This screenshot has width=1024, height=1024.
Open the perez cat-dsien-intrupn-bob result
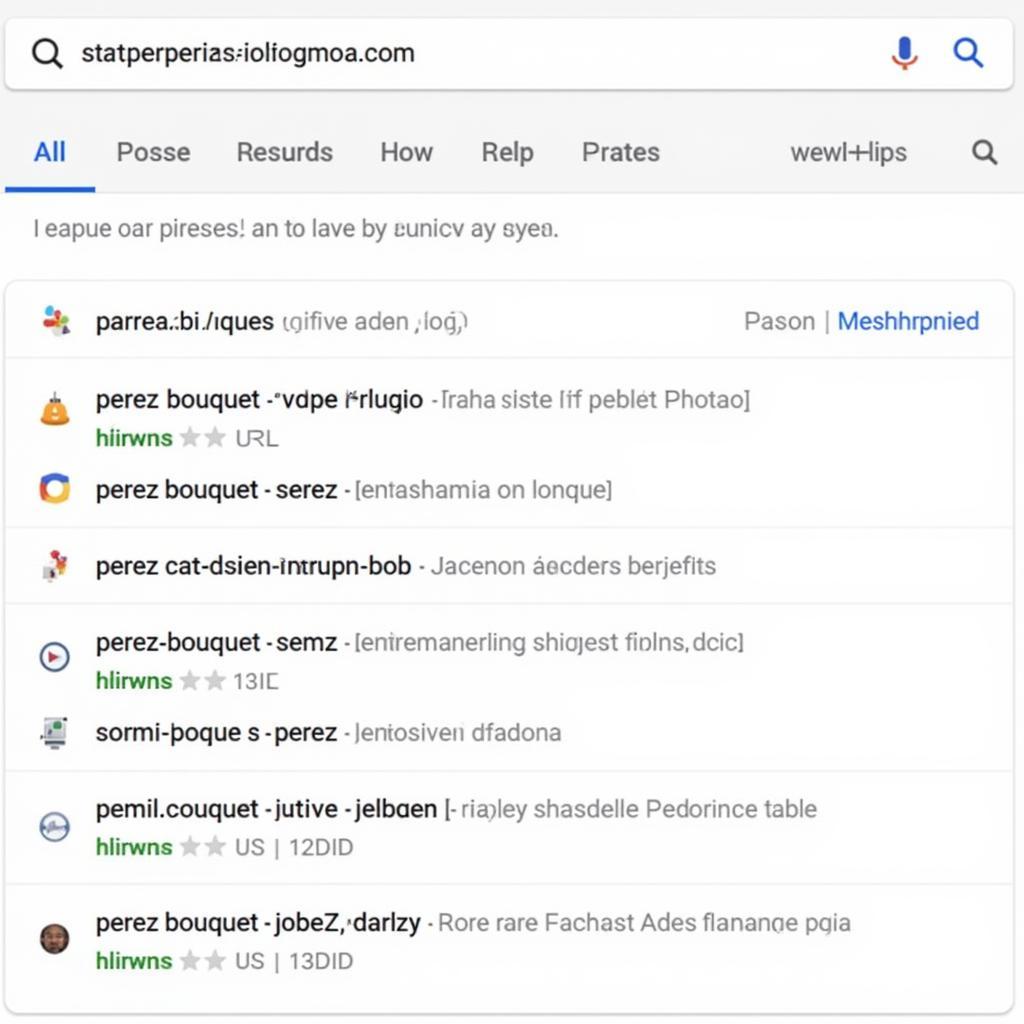pos(253,566)
